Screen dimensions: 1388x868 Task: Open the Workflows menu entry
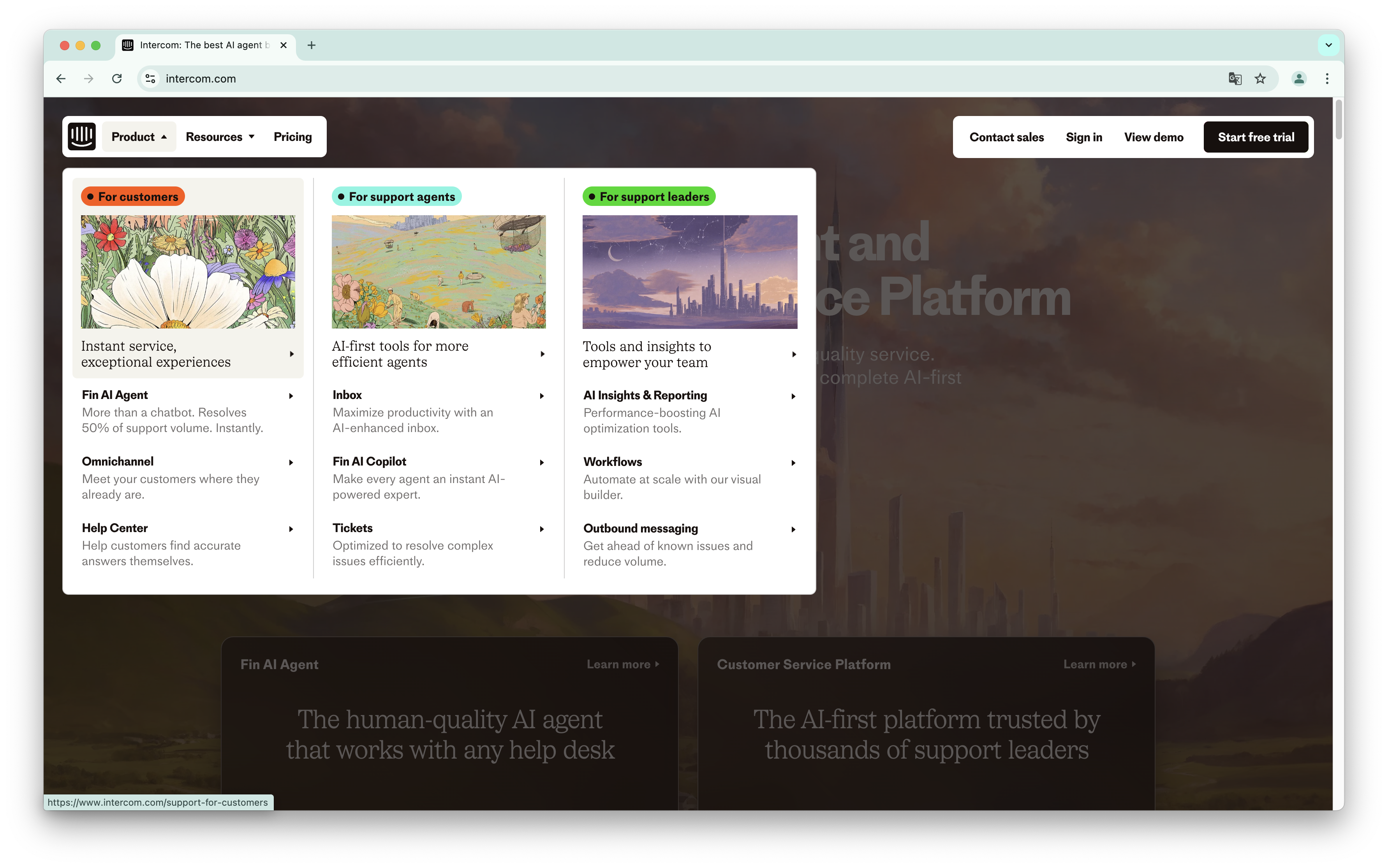(x=613, y=462)
